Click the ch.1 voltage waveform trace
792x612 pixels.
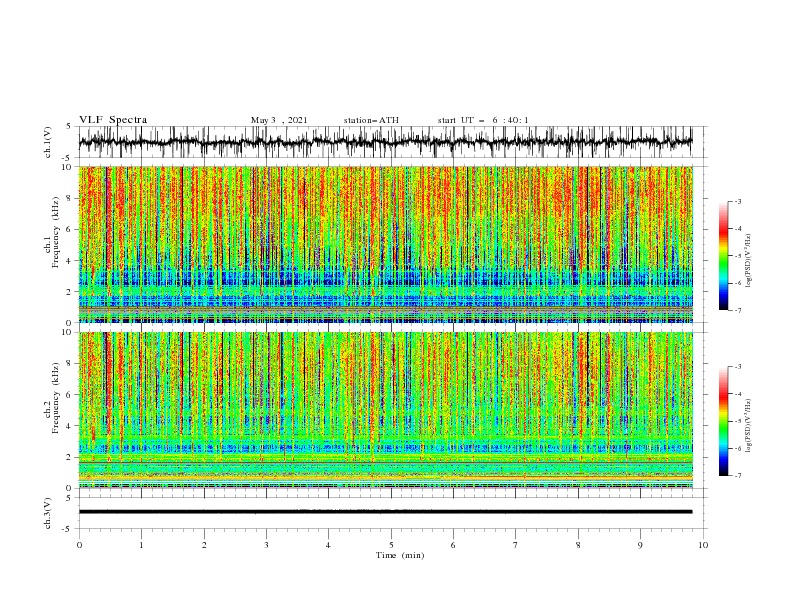coord(385,142)
